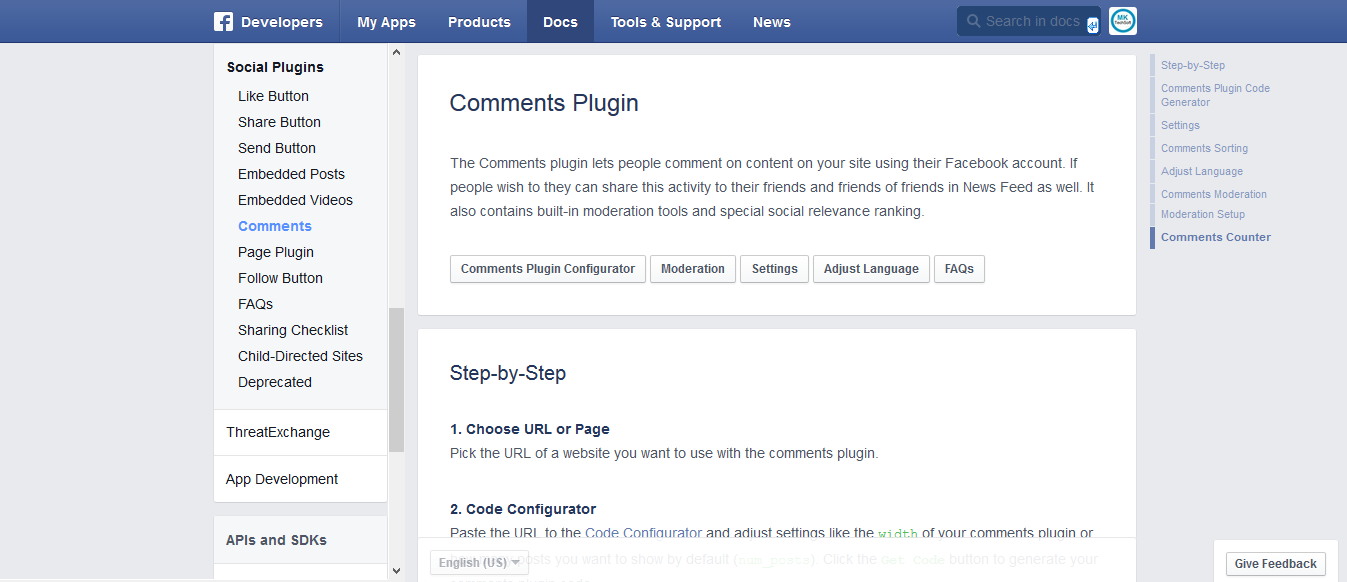Click the Social Plugins sidebar heading
Screen dimensions: 1347x582
tap(275, 67)
